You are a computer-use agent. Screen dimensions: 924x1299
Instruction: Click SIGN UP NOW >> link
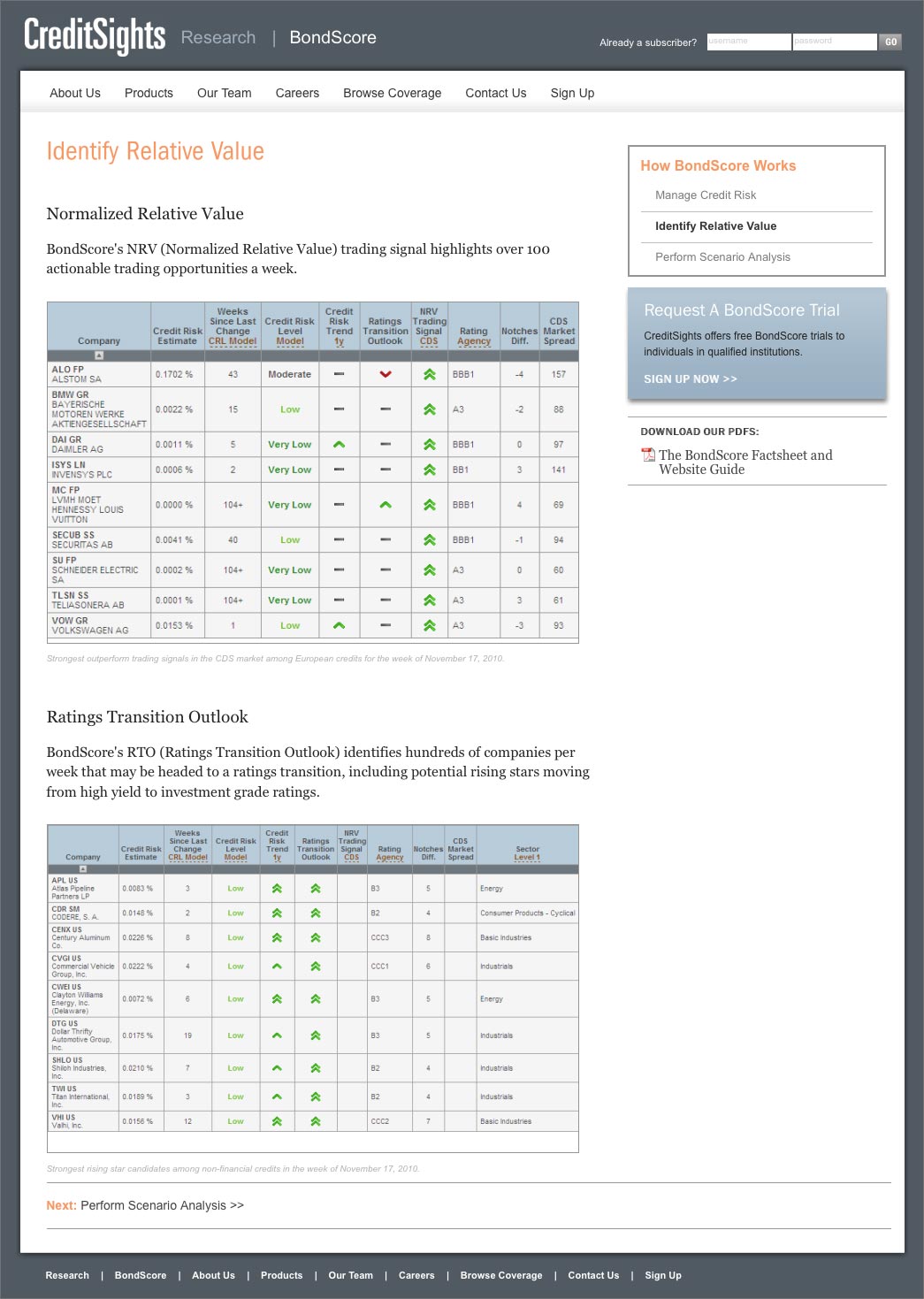click(691, 379)
